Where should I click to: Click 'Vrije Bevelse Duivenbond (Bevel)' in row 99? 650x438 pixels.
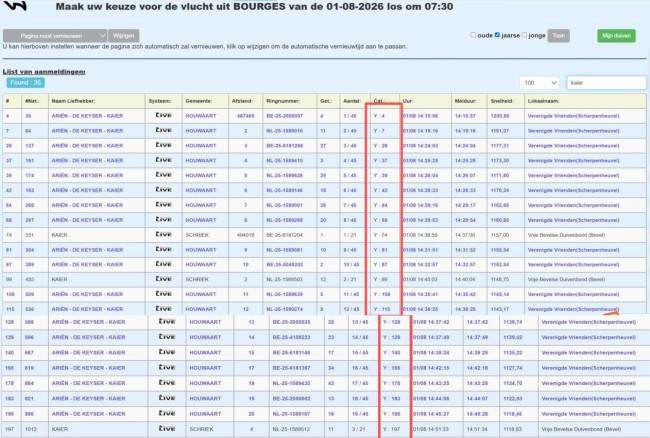[x=566, y=279]
